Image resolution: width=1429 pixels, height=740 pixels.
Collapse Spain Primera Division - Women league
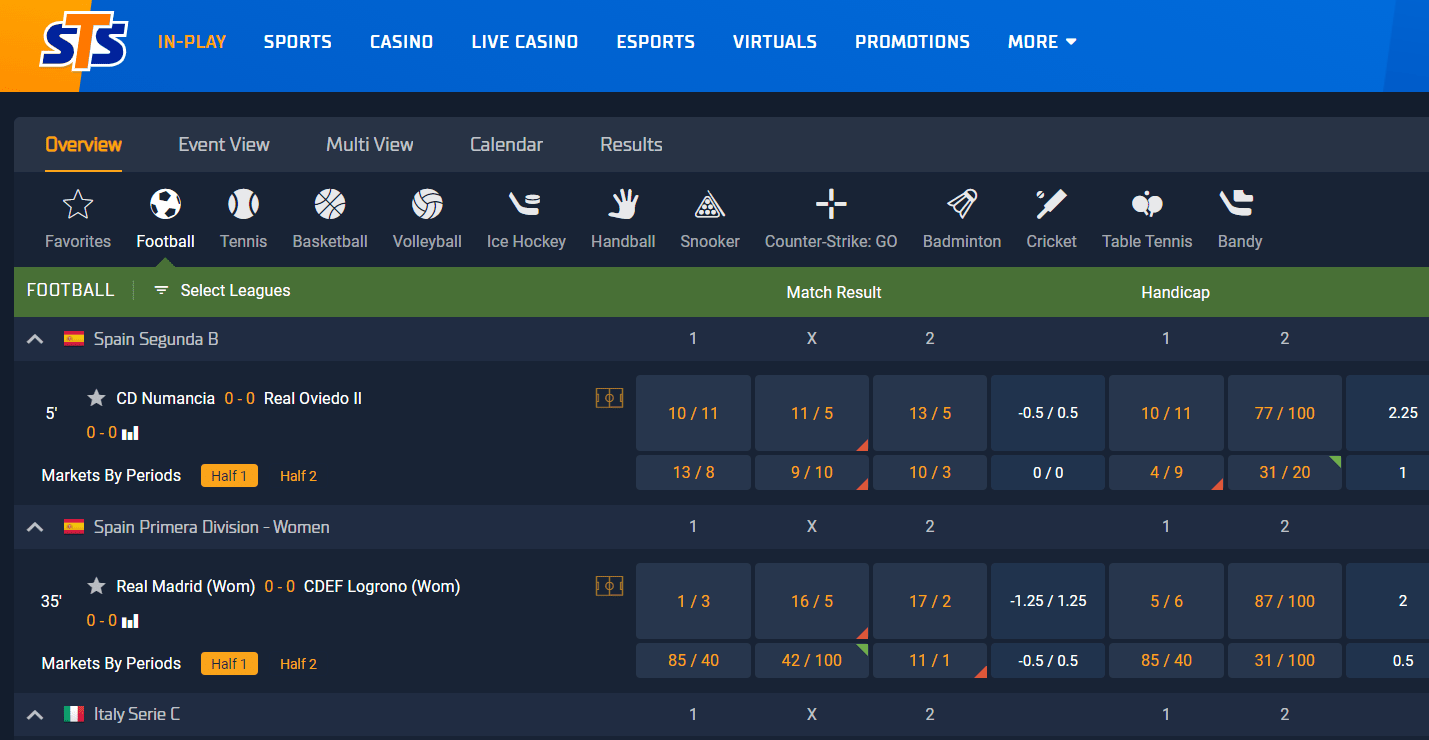click(x=35, y=527)
